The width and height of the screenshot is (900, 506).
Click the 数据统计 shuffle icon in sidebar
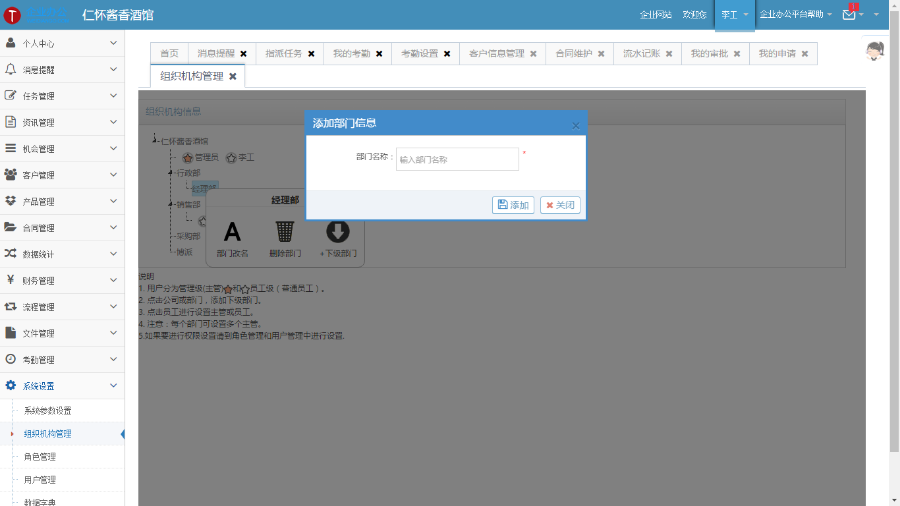tap(10, 254)
